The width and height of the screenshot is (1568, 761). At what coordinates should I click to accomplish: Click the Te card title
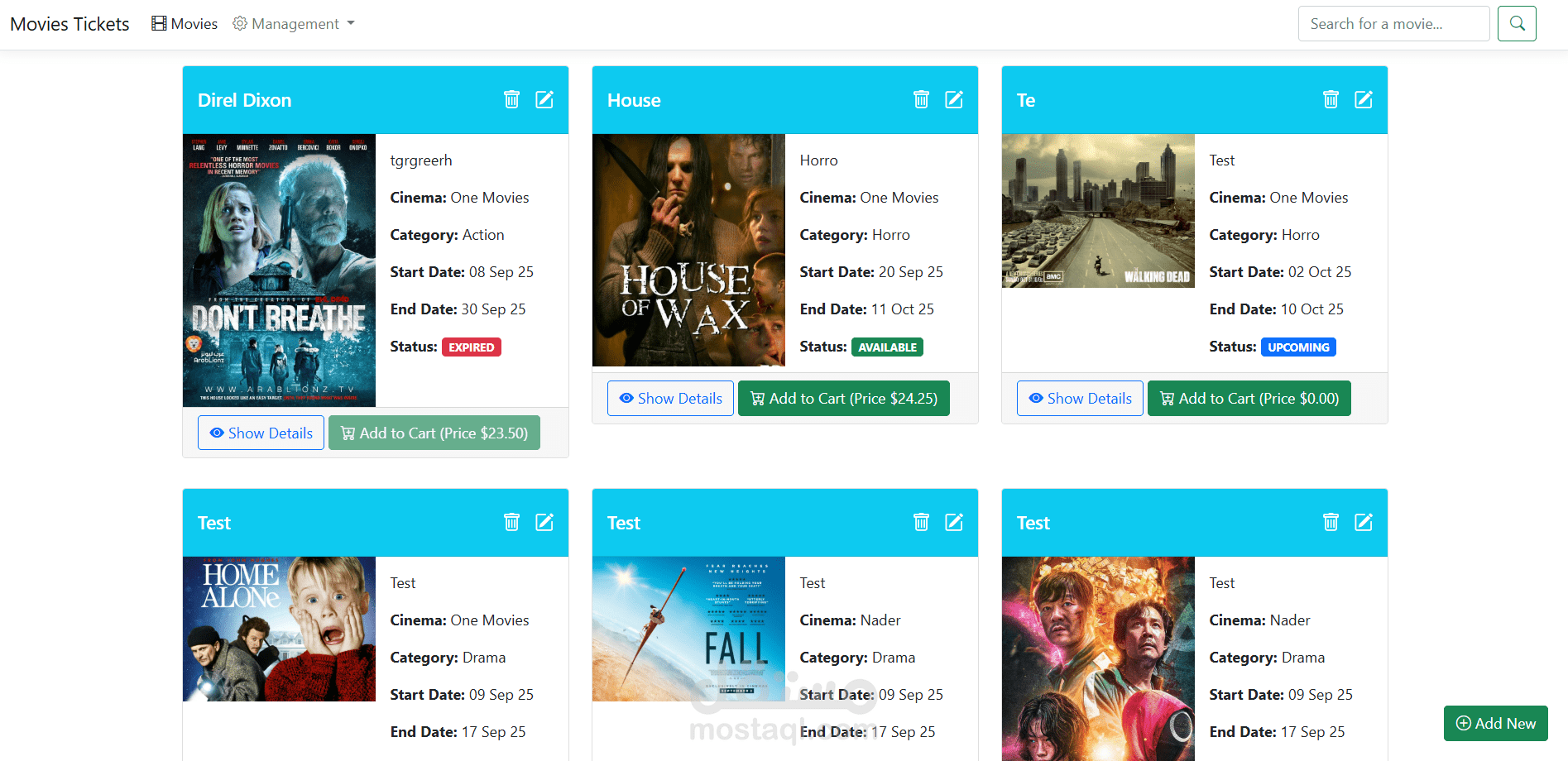pyautogui.click(x=1026, y=100)
